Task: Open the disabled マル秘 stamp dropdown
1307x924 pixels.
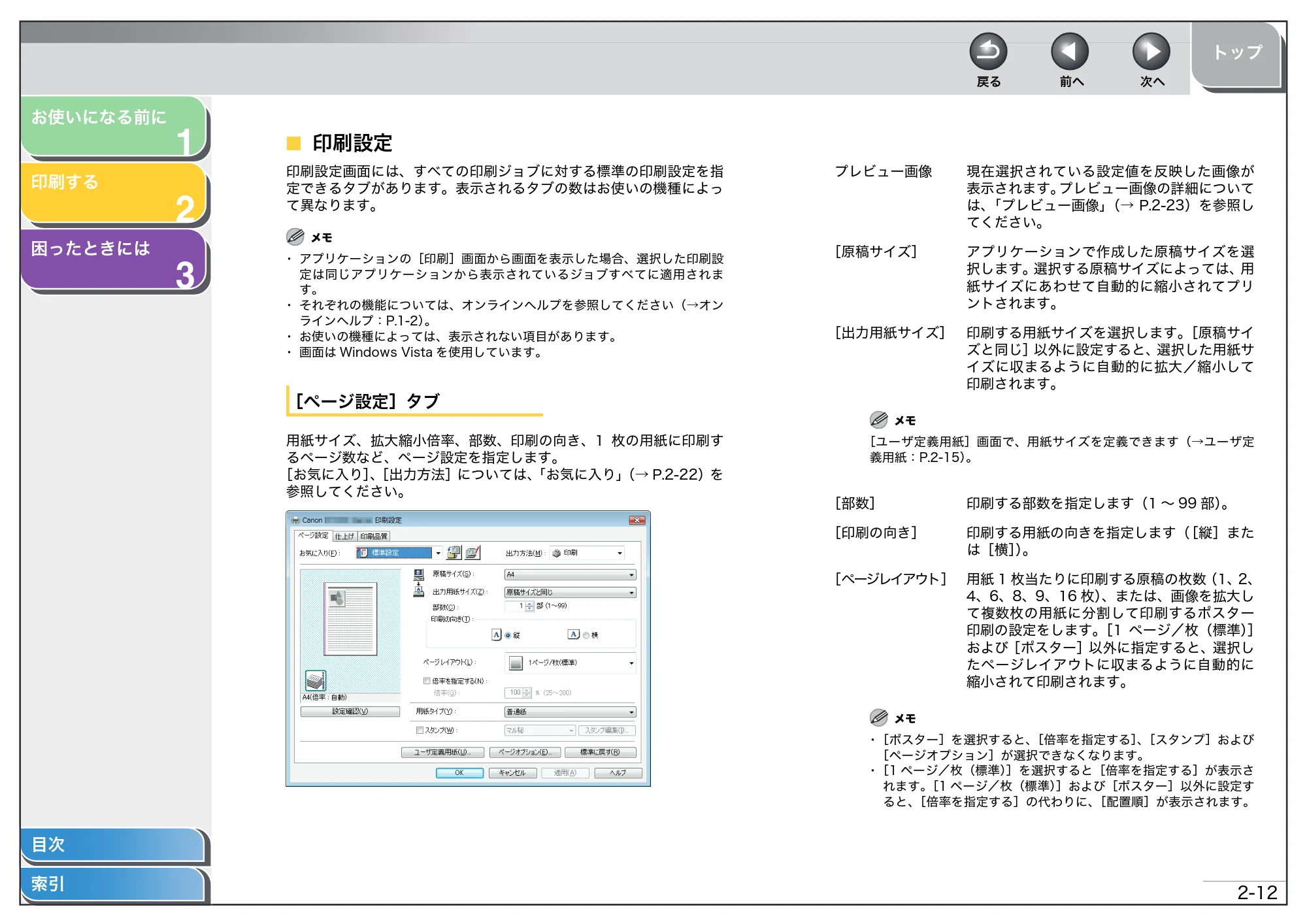Action: [x=540, y=731]
